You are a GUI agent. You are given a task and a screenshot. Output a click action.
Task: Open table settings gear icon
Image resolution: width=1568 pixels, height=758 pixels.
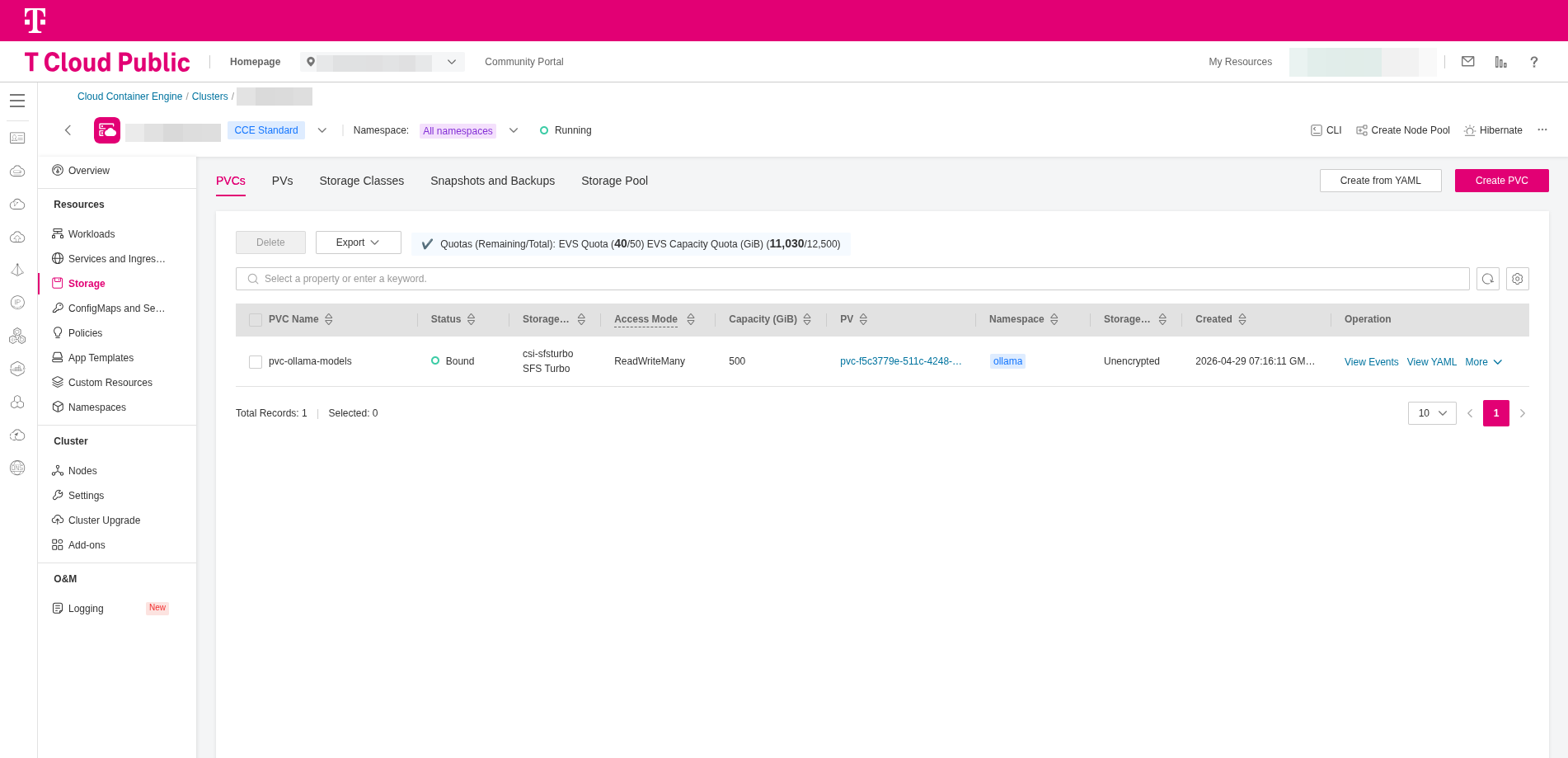coord(1518,279)
